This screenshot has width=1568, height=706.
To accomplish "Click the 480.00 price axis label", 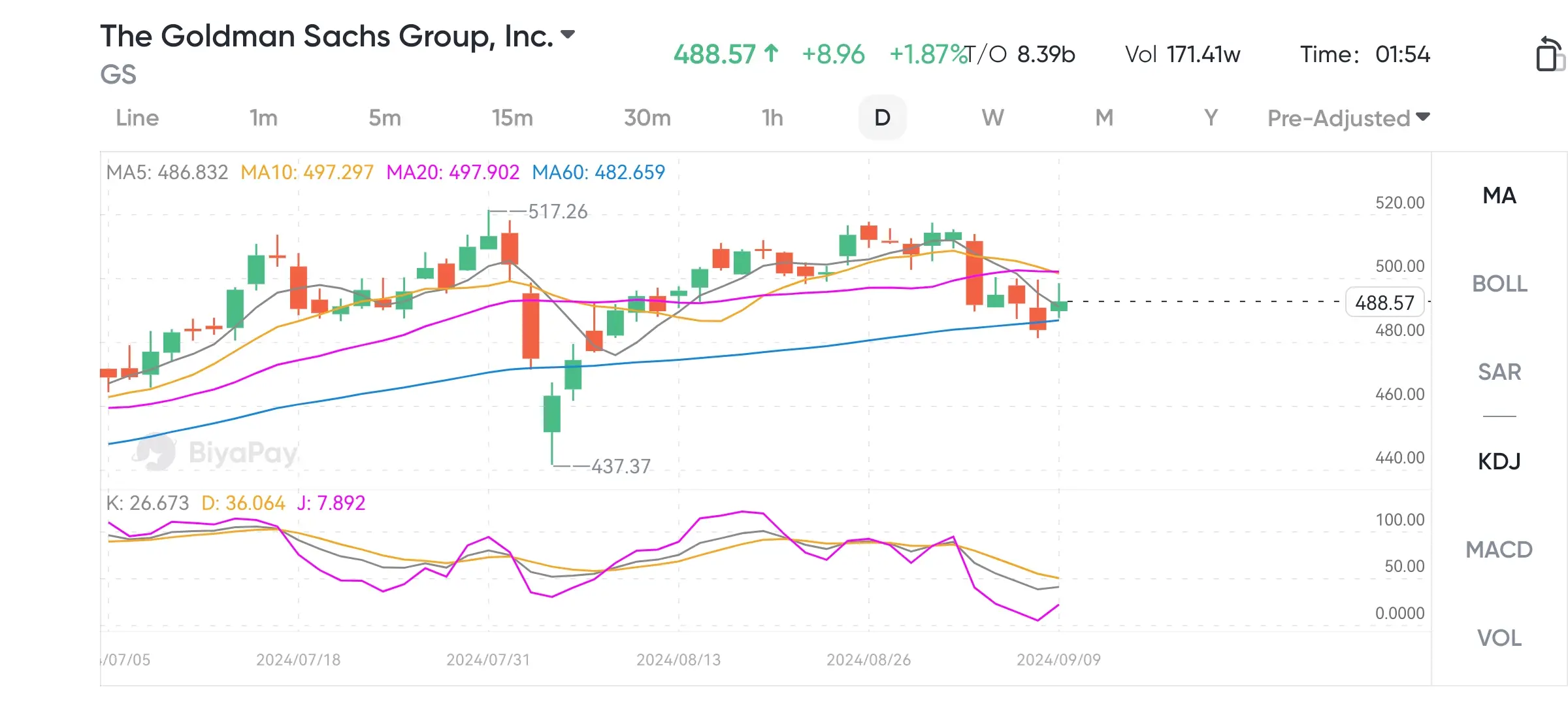I will [1400, 330].
